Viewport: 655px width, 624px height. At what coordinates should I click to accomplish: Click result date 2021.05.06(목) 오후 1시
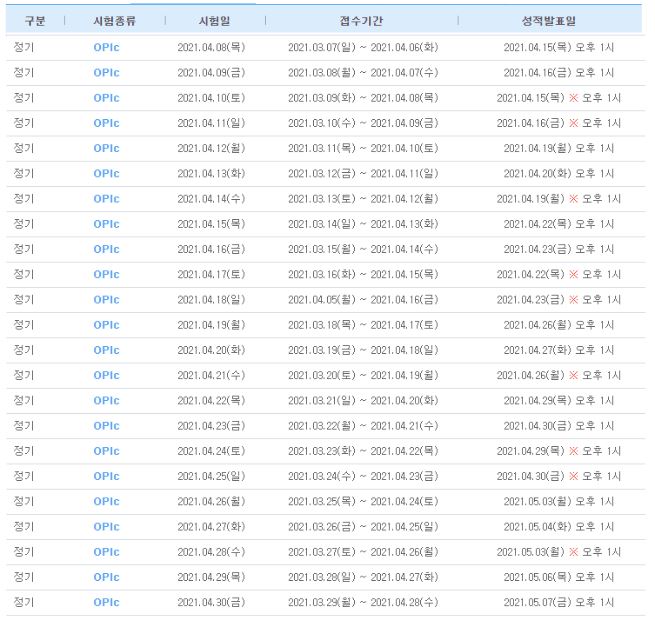[x=559, y=577]
